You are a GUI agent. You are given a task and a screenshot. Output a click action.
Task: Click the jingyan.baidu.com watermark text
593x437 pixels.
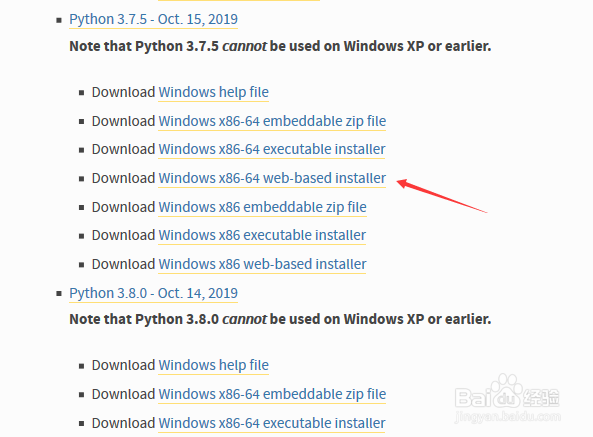pos(508,417)
